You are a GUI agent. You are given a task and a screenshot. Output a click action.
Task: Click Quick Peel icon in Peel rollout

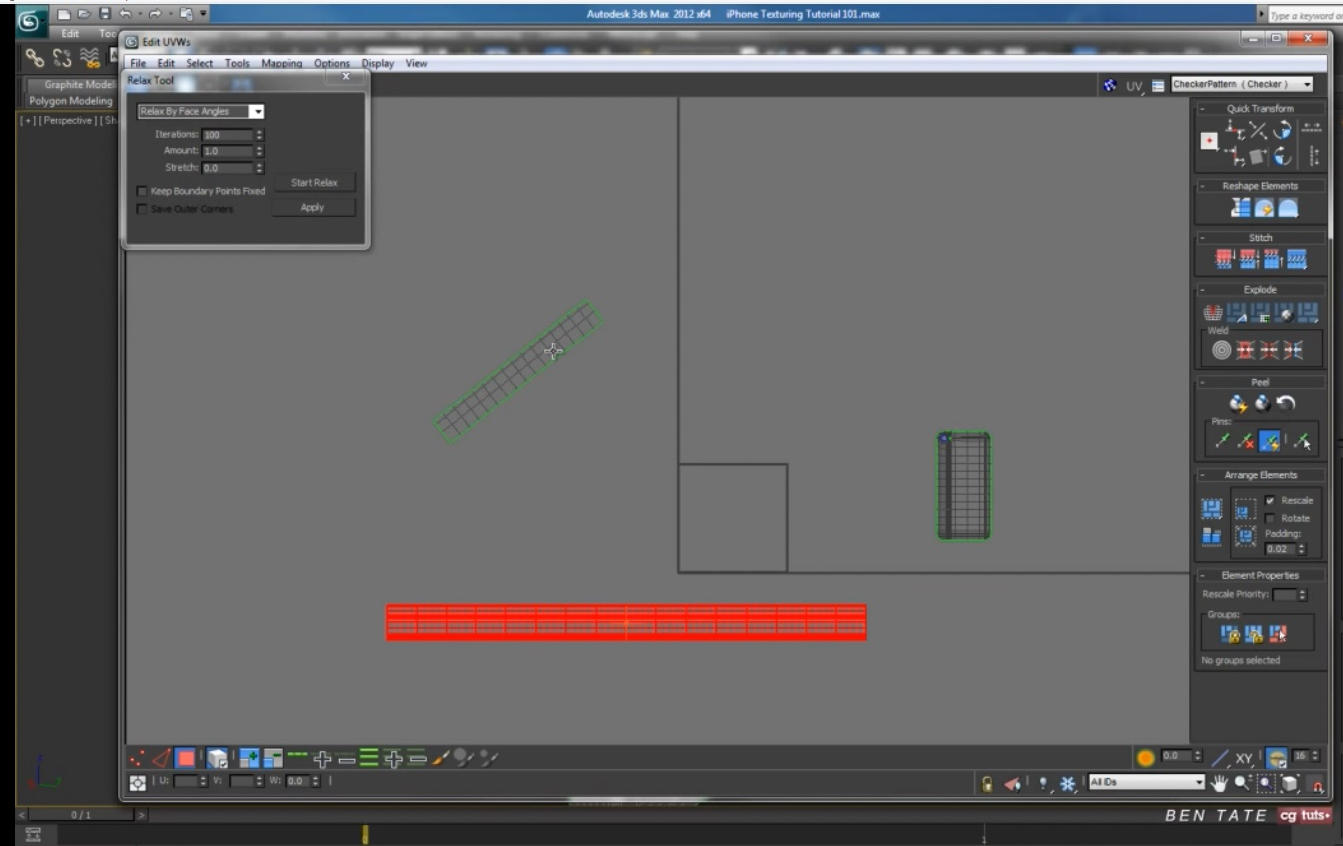[1239, 403]
